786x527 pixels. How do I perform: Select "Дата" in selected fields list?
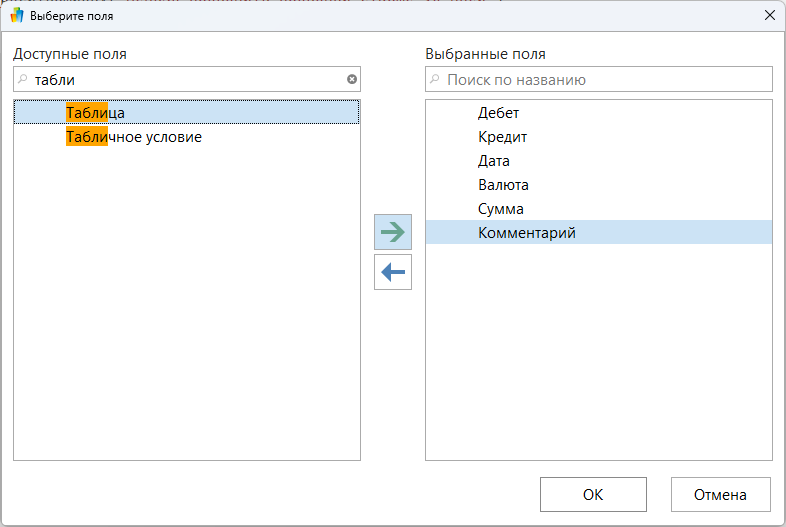coord(494,161)
